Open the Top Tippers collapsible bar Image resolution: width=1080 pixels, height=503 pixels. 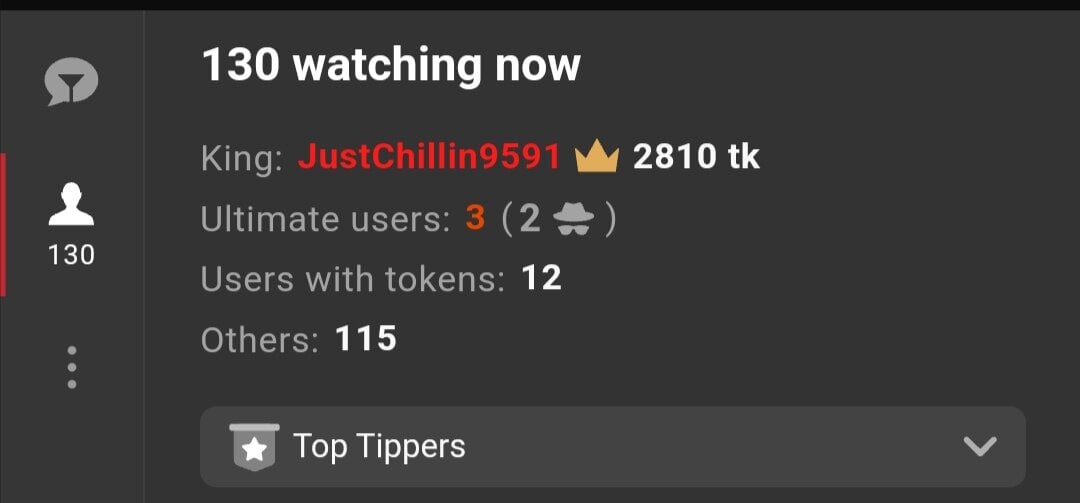[612, 446]
